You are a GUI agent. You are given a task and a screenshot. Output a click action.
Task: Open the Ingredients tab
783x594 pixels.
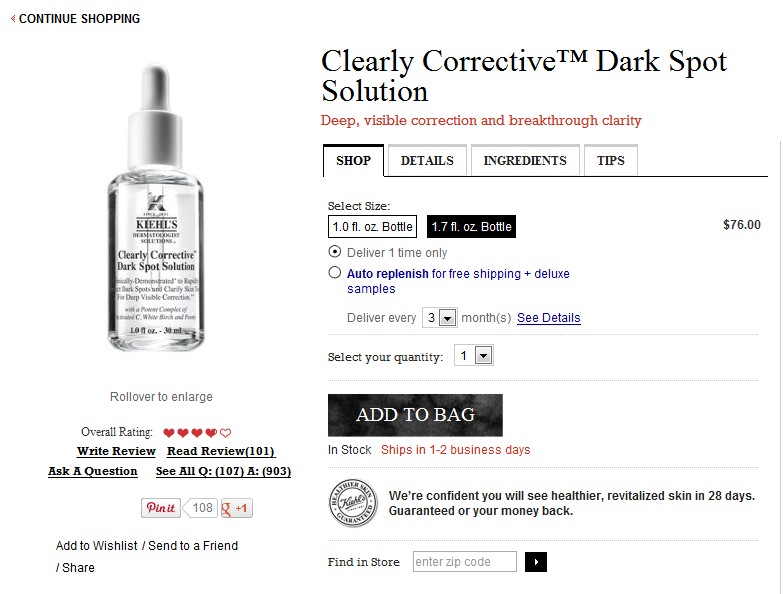coord(525,161)
